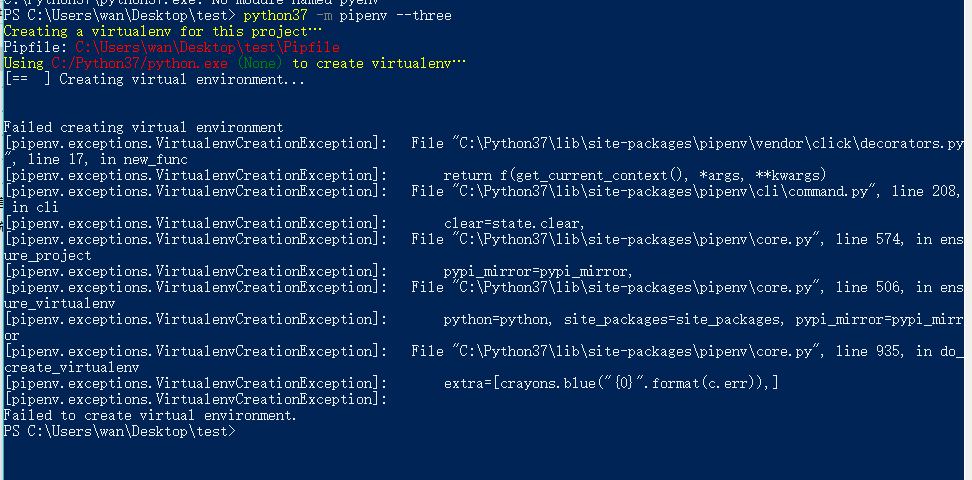Click the core.py line 506 traceback entry
The width and height of the screenshot is (972, 480).
(x=650, y=288)
